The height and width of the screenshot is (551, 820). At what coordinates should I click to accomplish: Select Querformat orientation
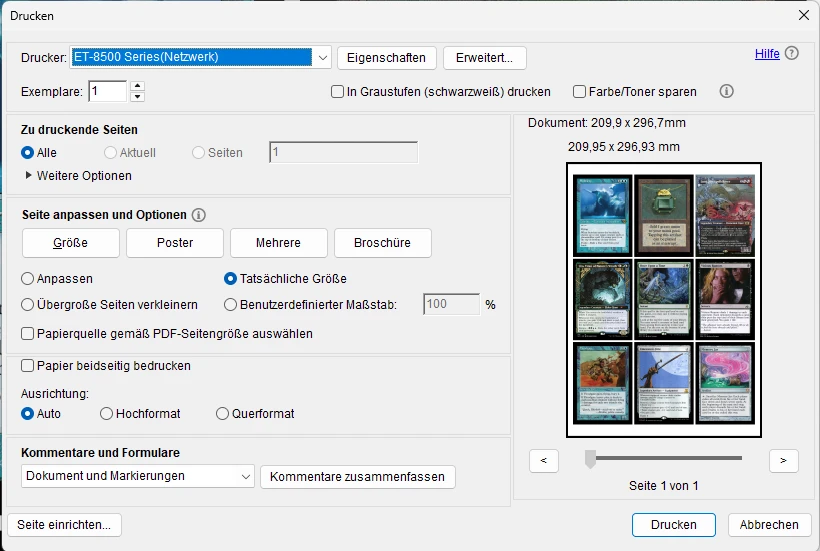222,414
